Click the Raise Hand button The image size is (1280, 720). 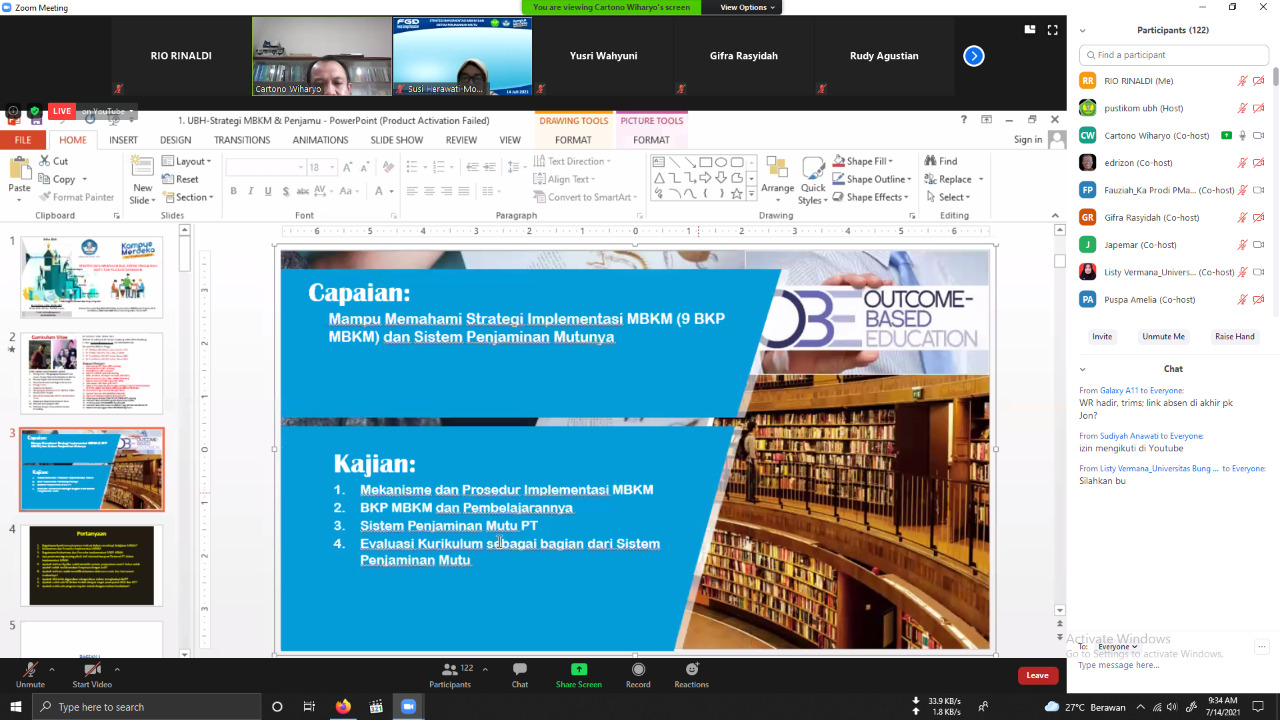tap(1234, 337)
